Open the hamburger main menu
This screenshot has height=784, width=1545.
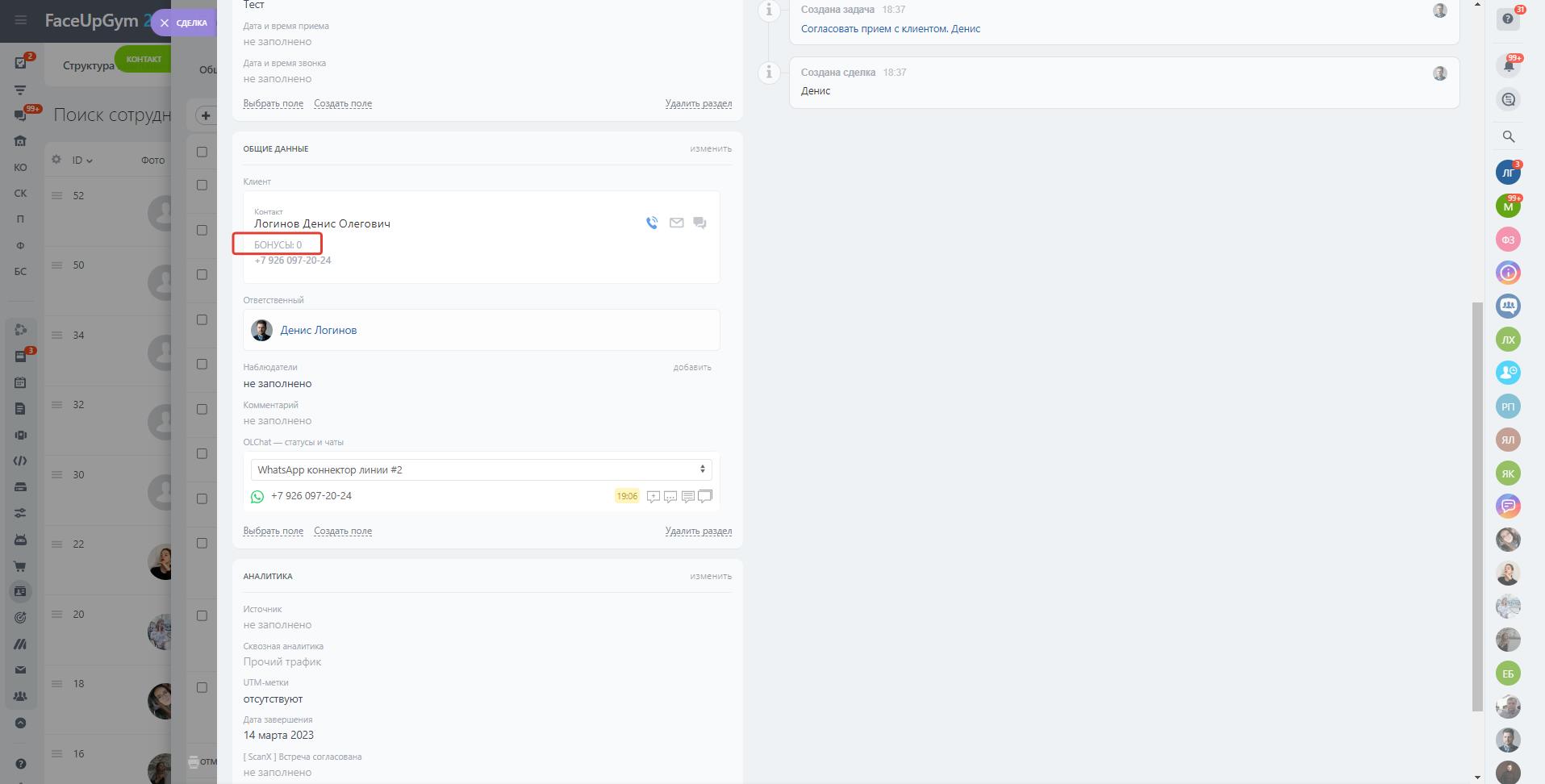[x=20, y=20]
